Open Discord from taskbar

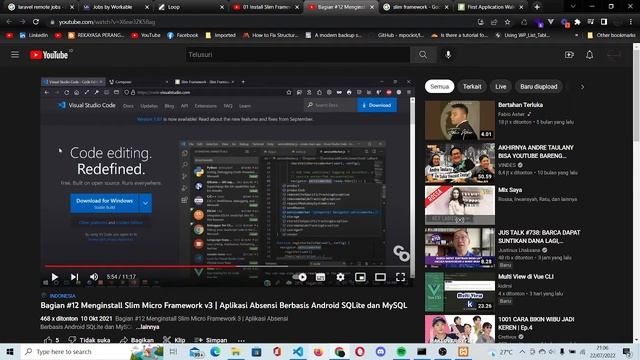point(380,351)
